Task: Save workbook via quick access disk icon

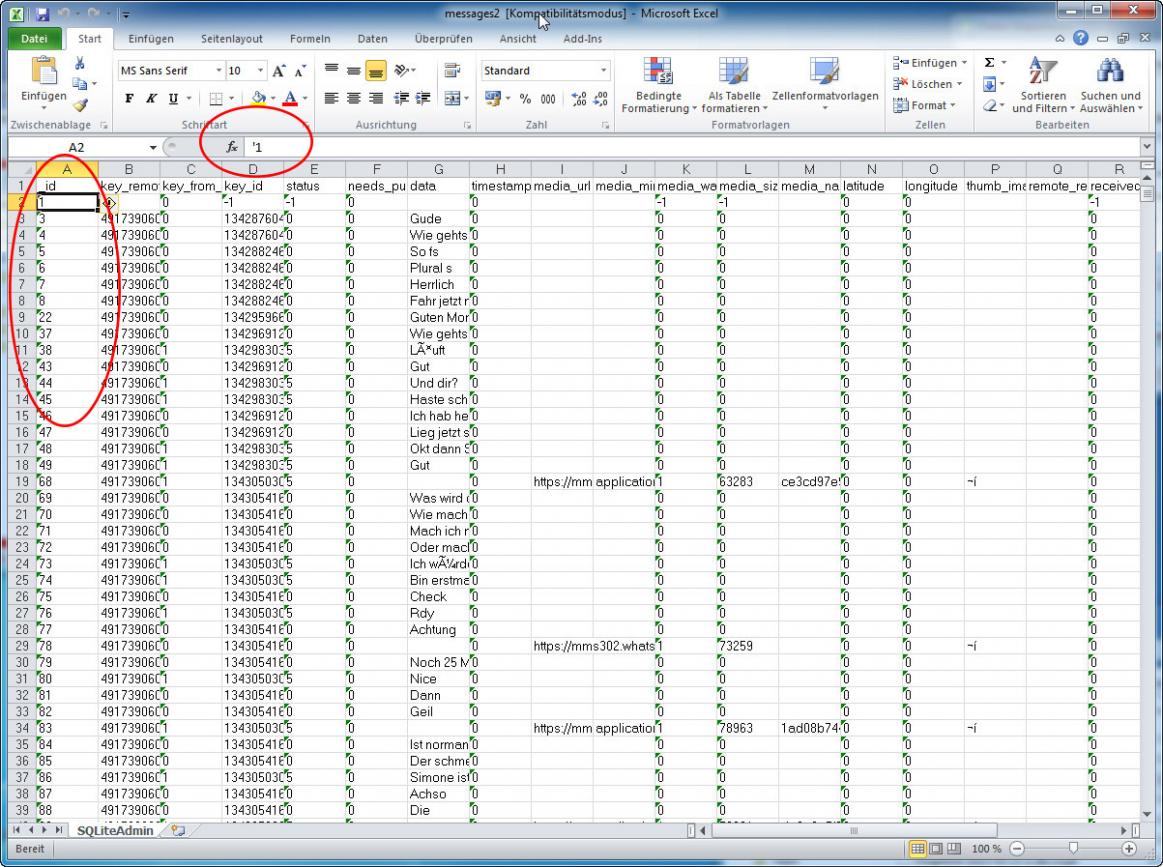Action: tap(42, 13)
